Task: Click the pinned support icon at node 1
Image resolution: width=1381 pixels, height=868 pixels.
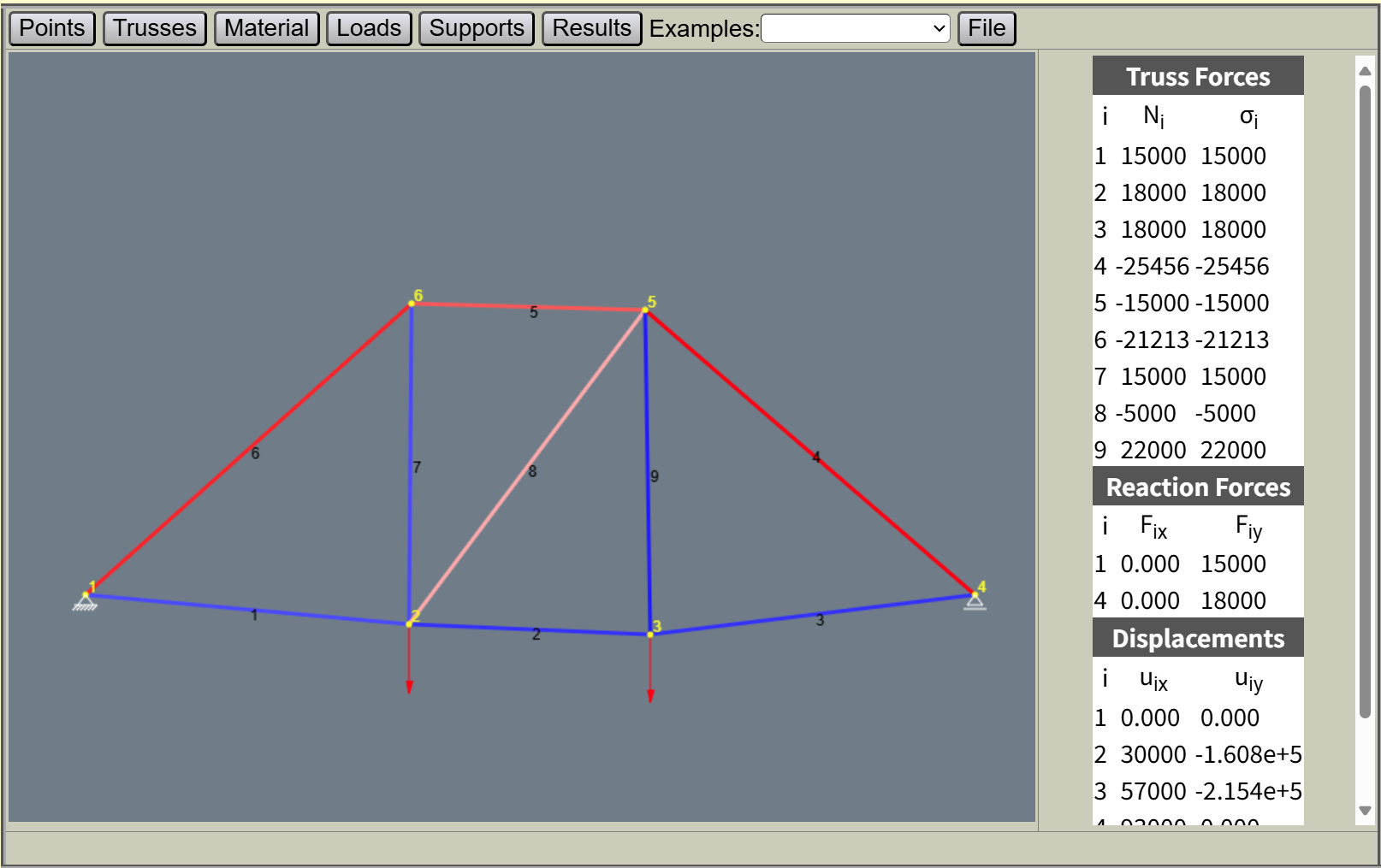Action: (x=85, y=603)
